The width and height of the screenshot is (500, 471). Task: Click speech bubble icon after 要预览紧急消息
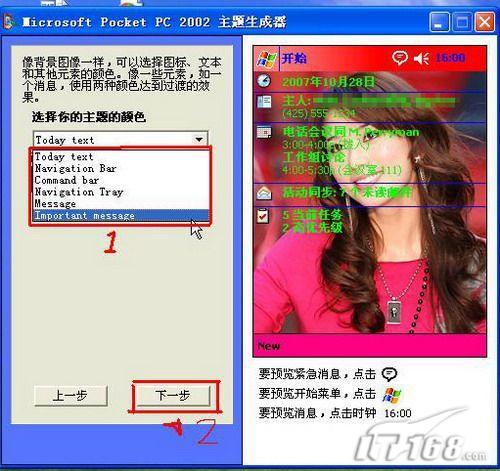(389, 374)
